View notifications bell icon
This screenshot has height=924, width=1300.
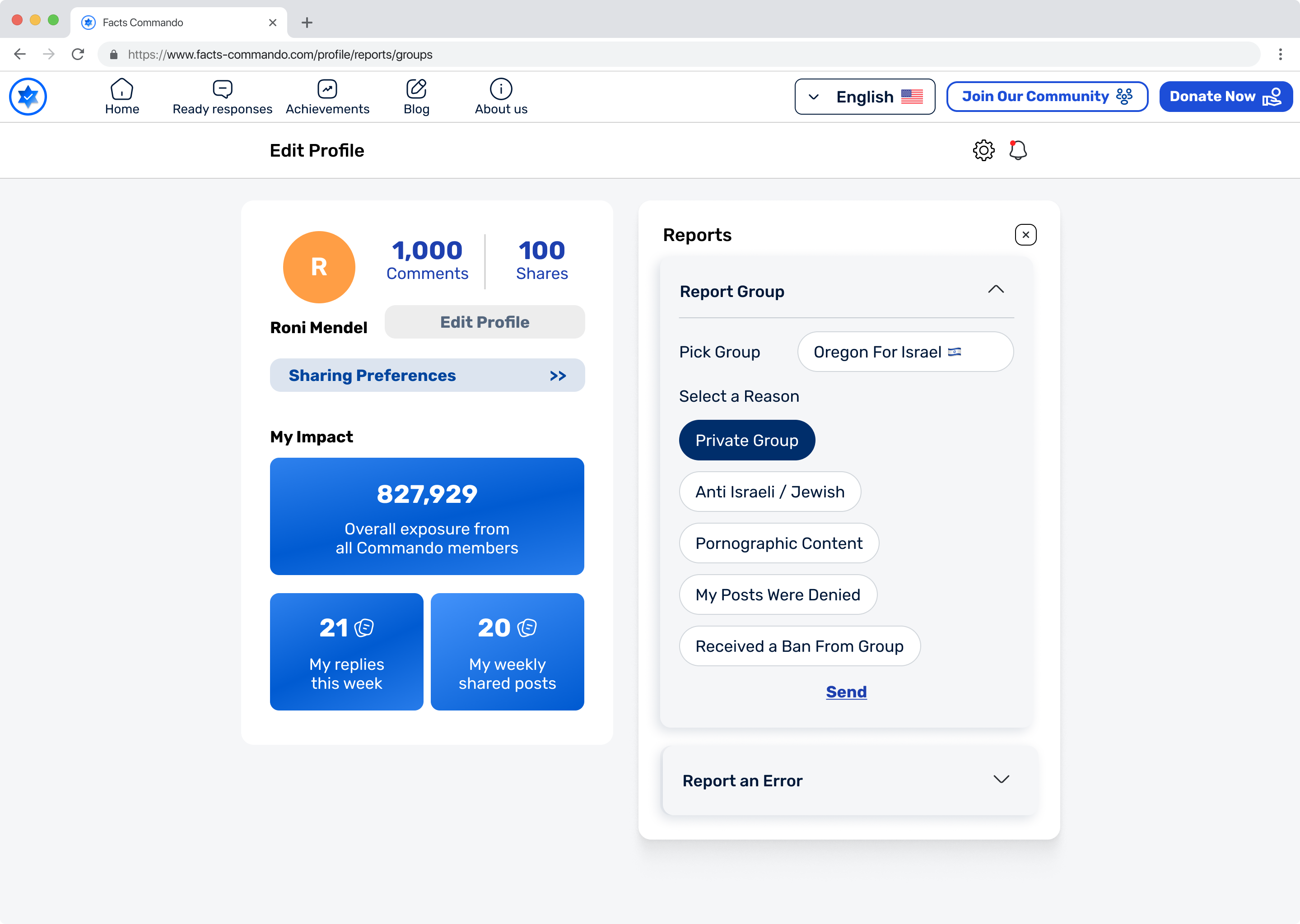tap(1018, 151)
